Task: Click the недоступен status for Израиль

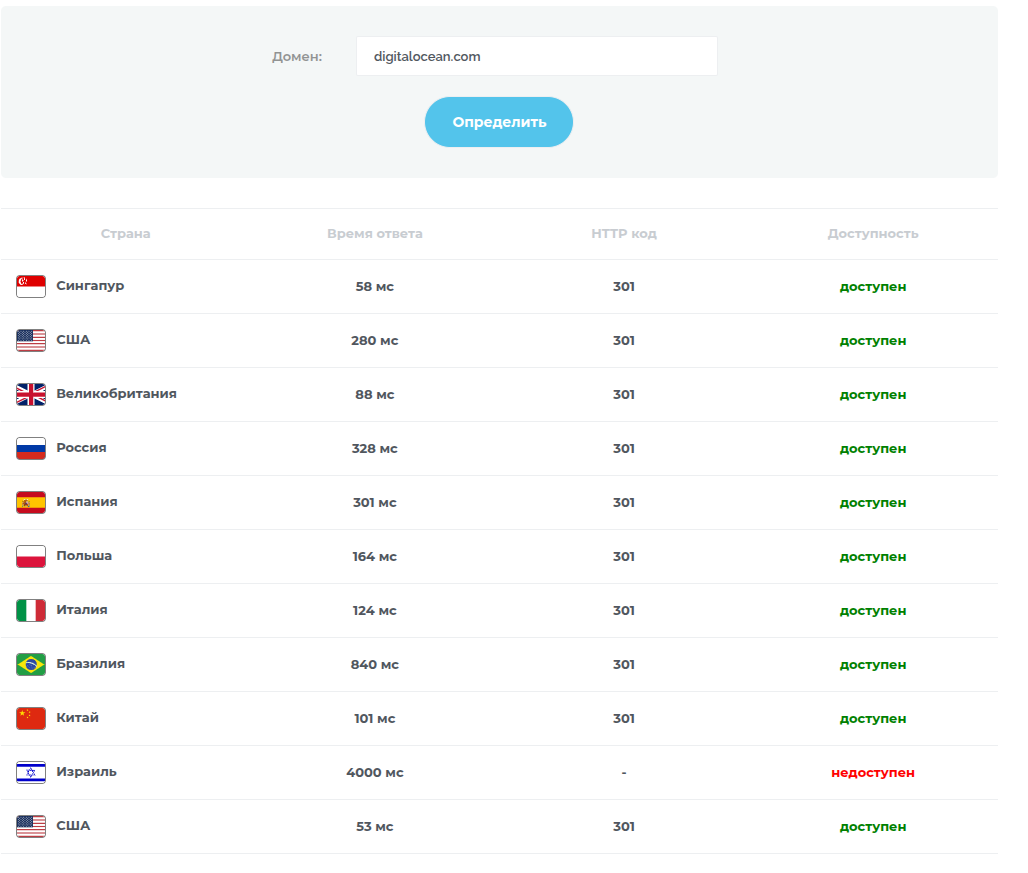Action: pos(873,772)
